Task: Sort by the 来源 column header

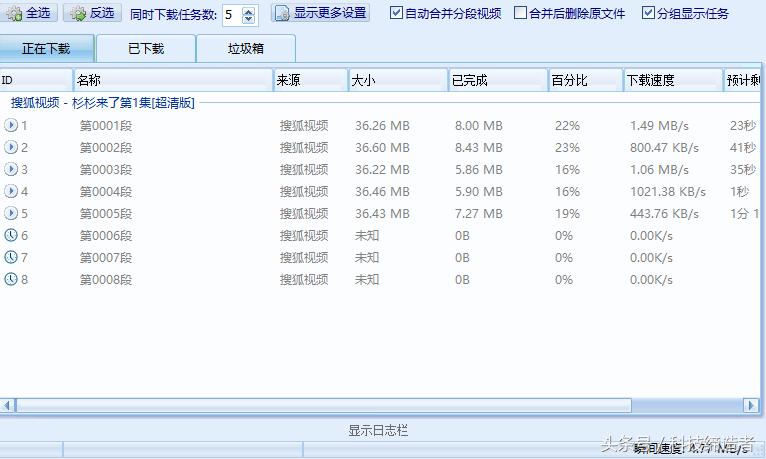Action: (310, 80)
